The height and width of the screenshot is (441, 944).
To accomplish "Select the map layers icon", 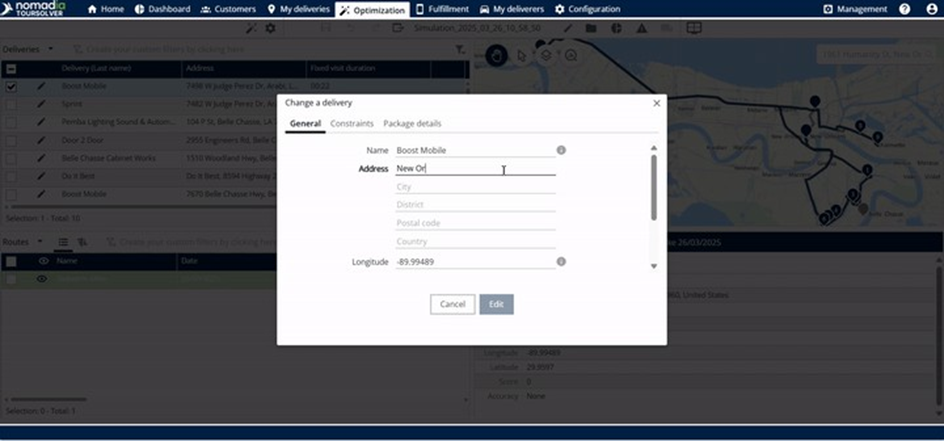I will pyautogui.click(x=546, y=56).
